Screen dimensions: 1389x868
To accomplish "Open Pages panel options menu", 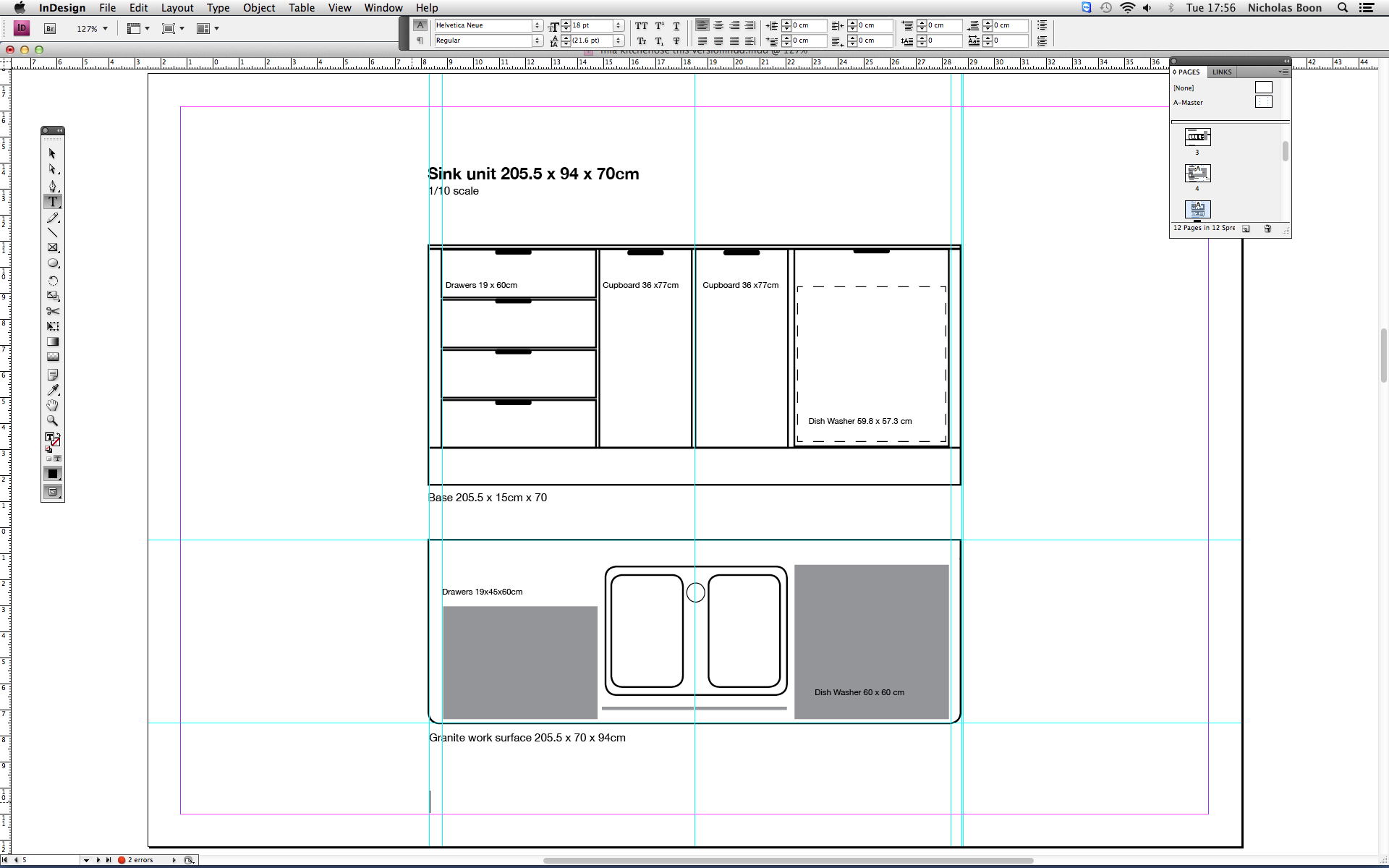I will [x=1283, y=72].
